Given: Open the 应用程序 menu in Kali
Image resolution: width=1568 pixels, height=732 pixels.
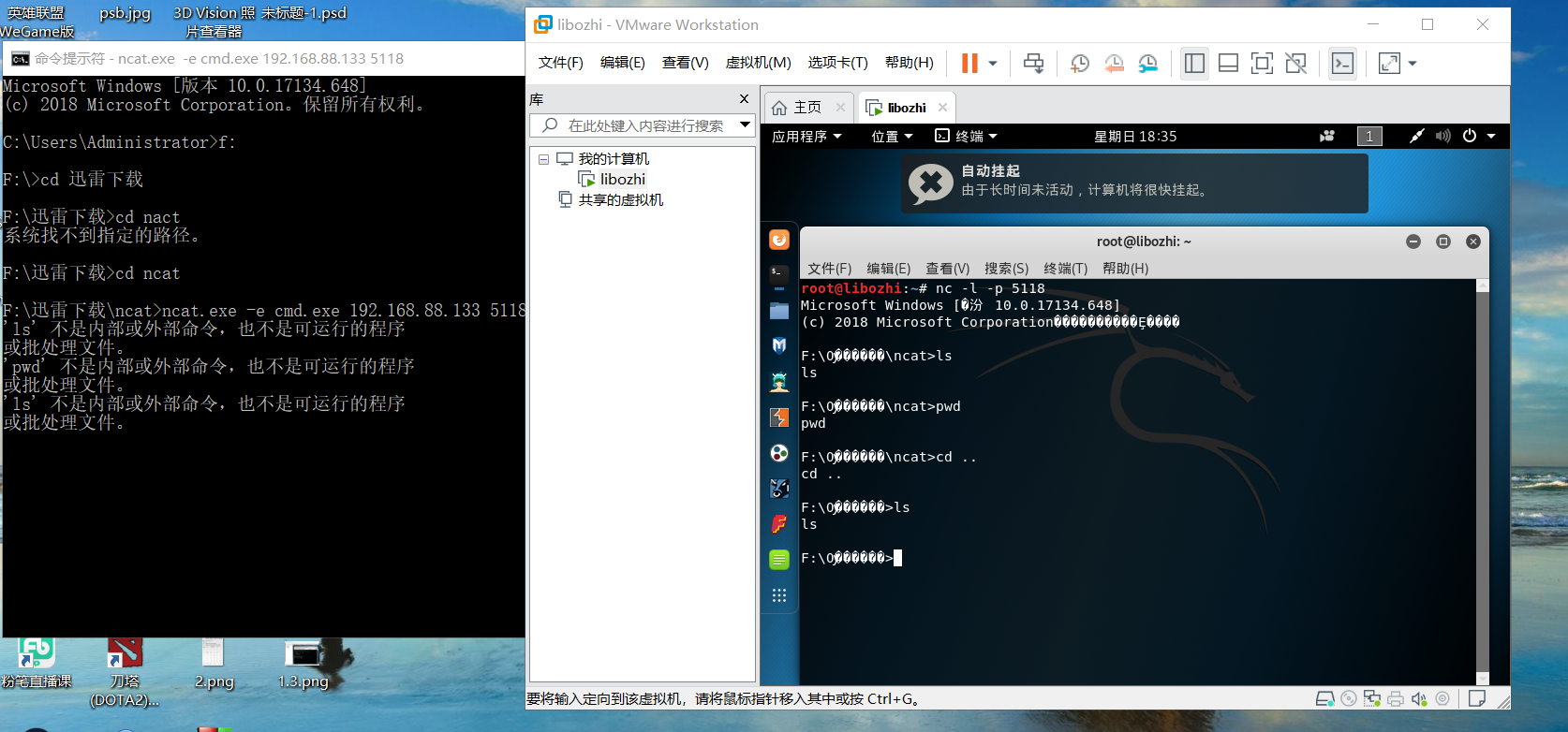Looking at the screenshot, I should (x=806, y=137).
